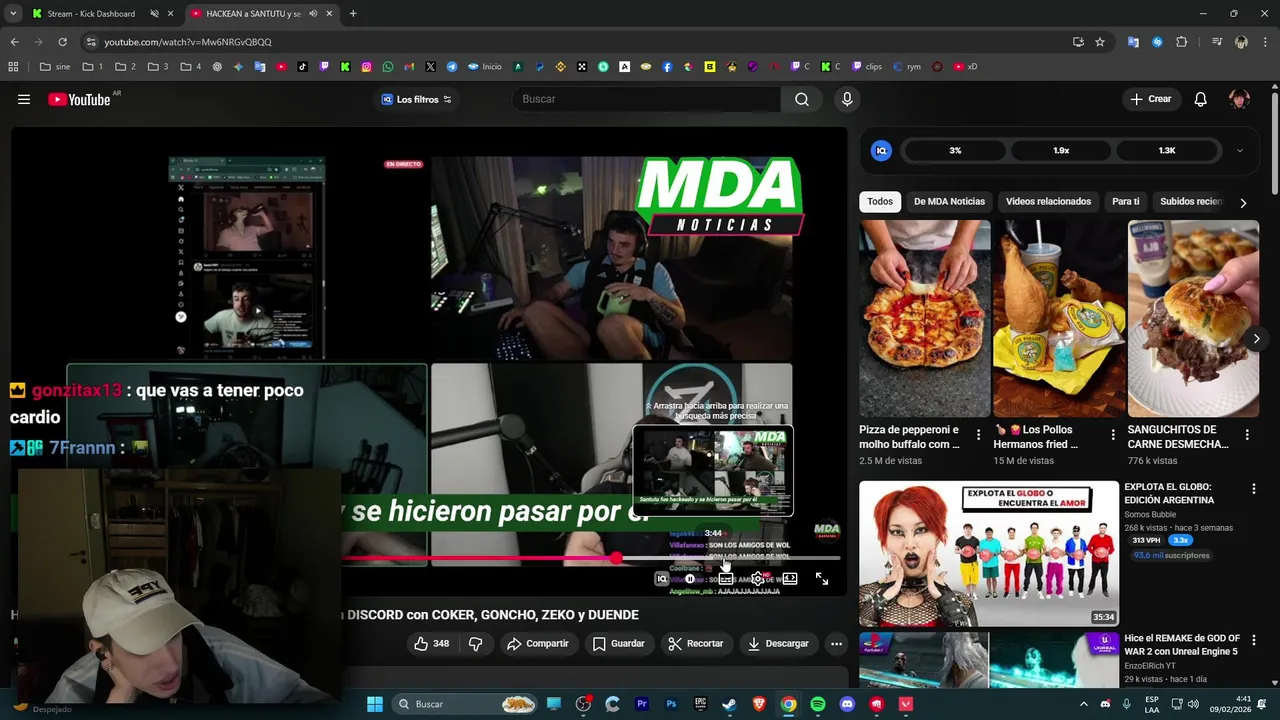Start voice search with microphone
The width and height of the screenshot is (1280, 720).
coord(847,99)
